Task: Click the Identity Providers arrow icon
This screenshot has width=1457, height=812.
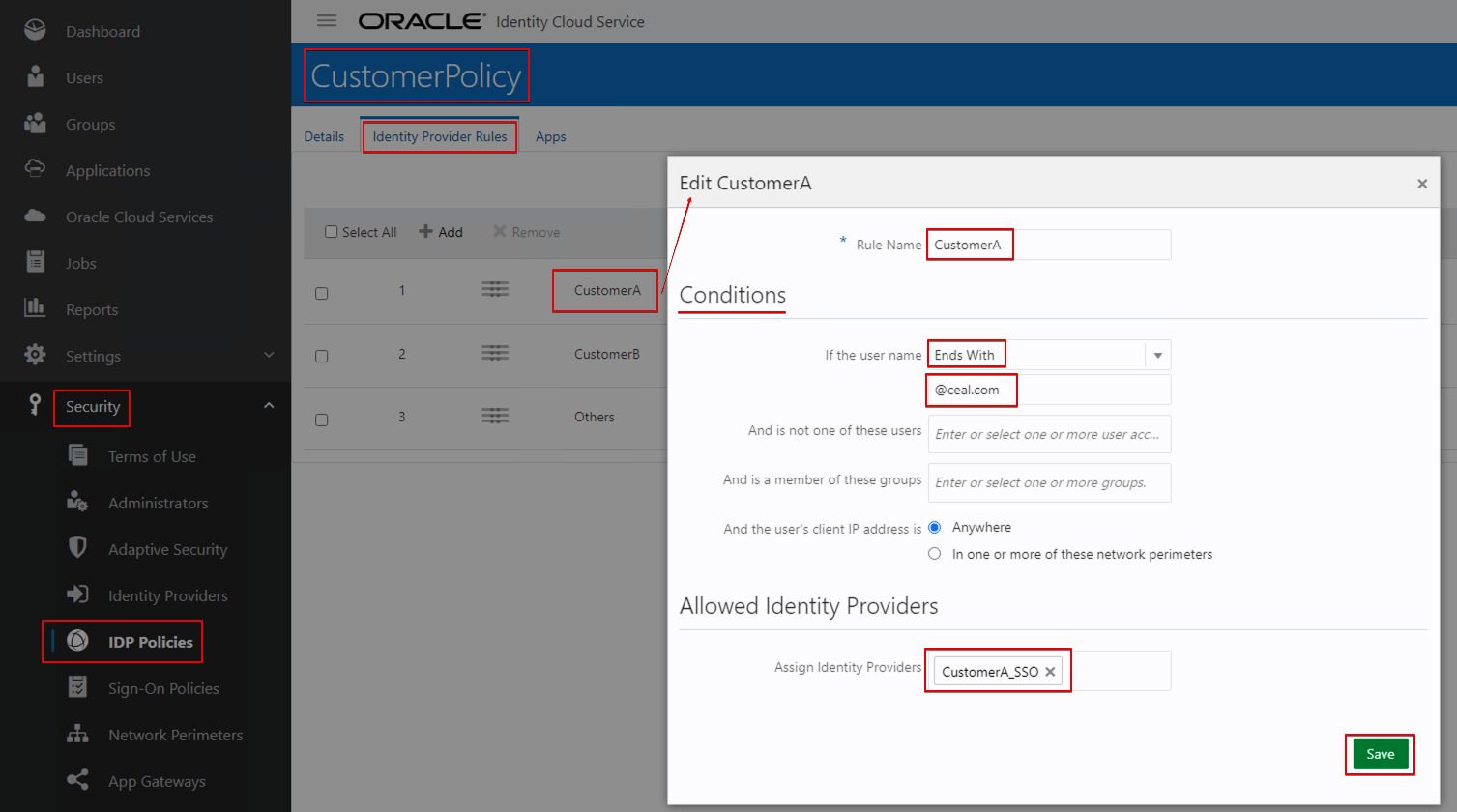Action: pyautogui.click(x=77, y=594)
